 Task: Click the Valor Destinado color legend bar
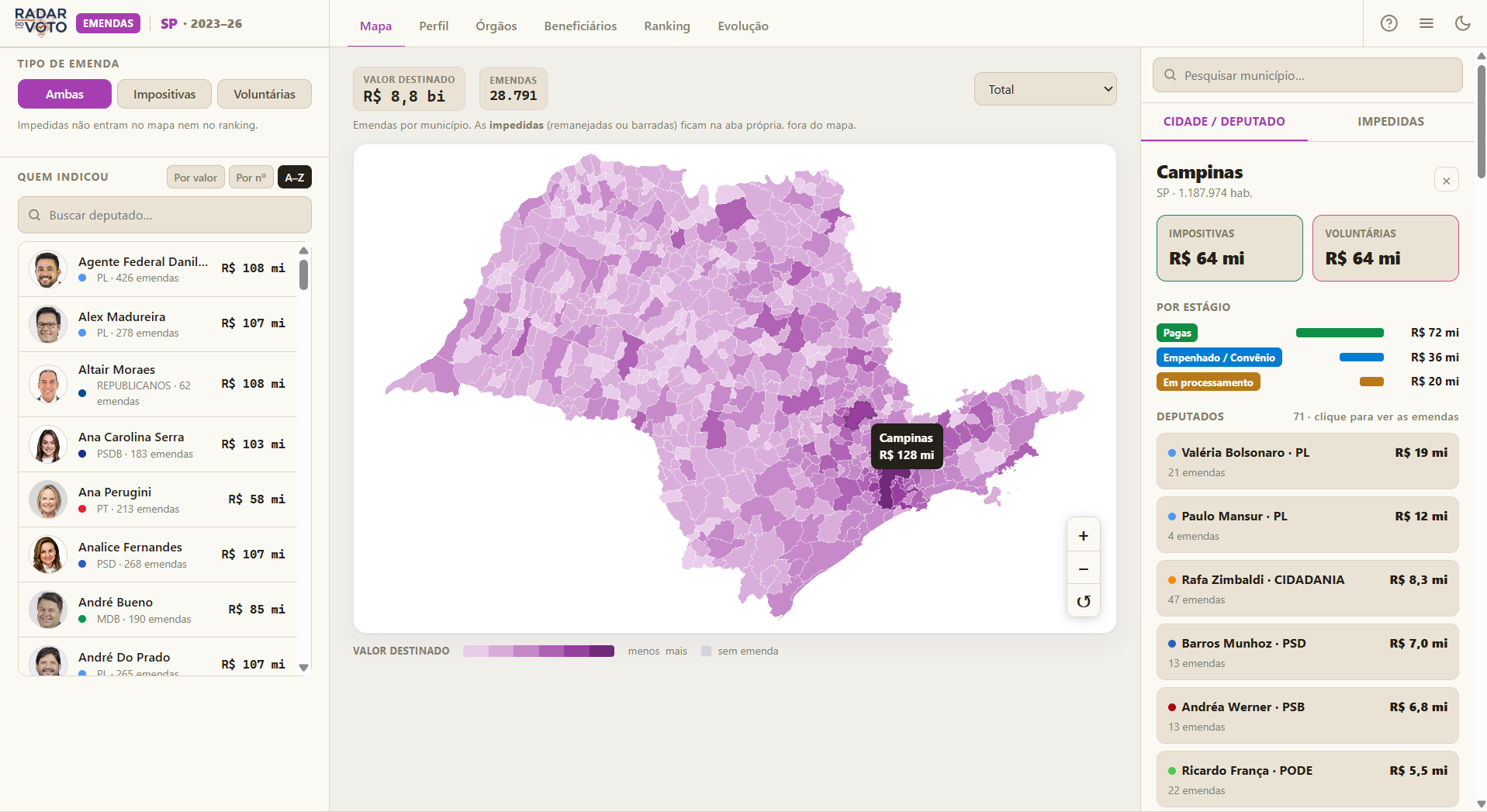click(x=538, y=651)
